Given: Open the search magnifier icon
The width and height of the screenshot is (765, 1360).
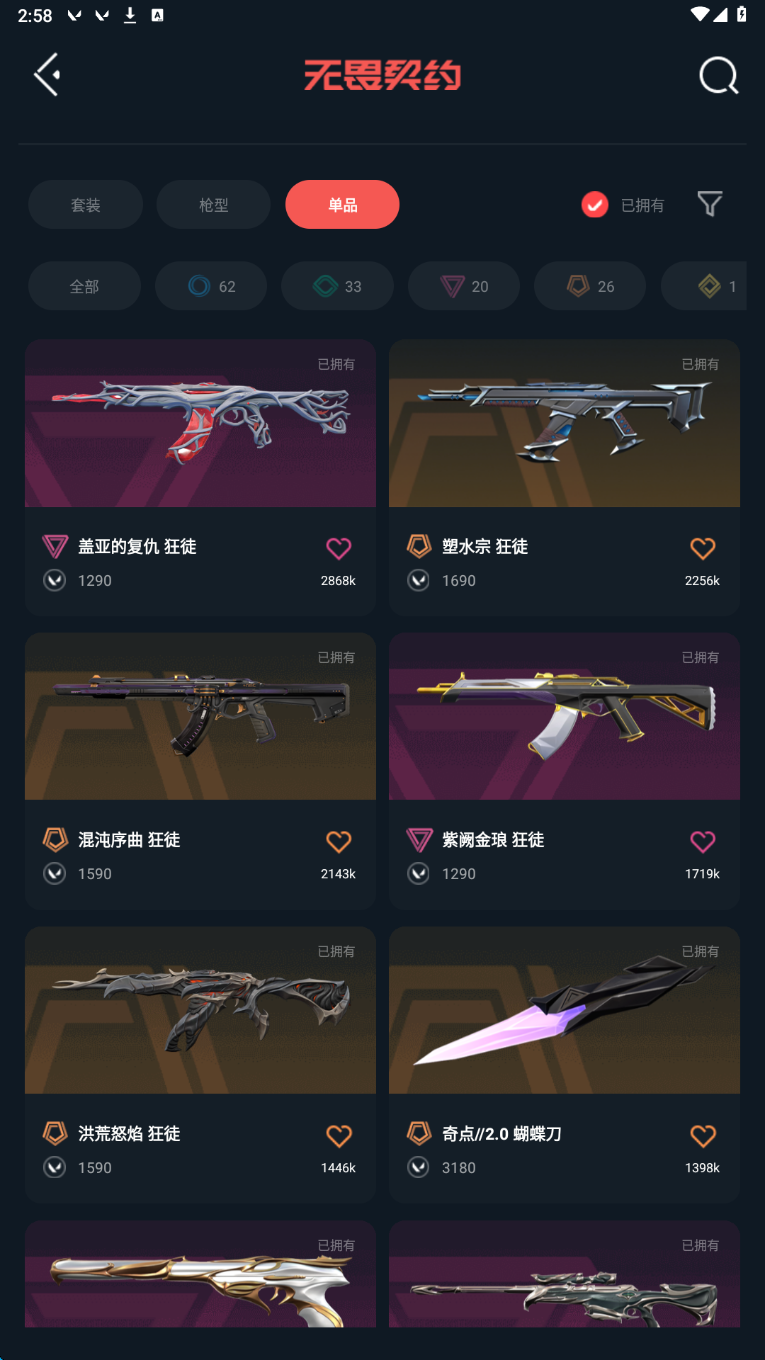Looking at the screenshot, I should (718, 75).
